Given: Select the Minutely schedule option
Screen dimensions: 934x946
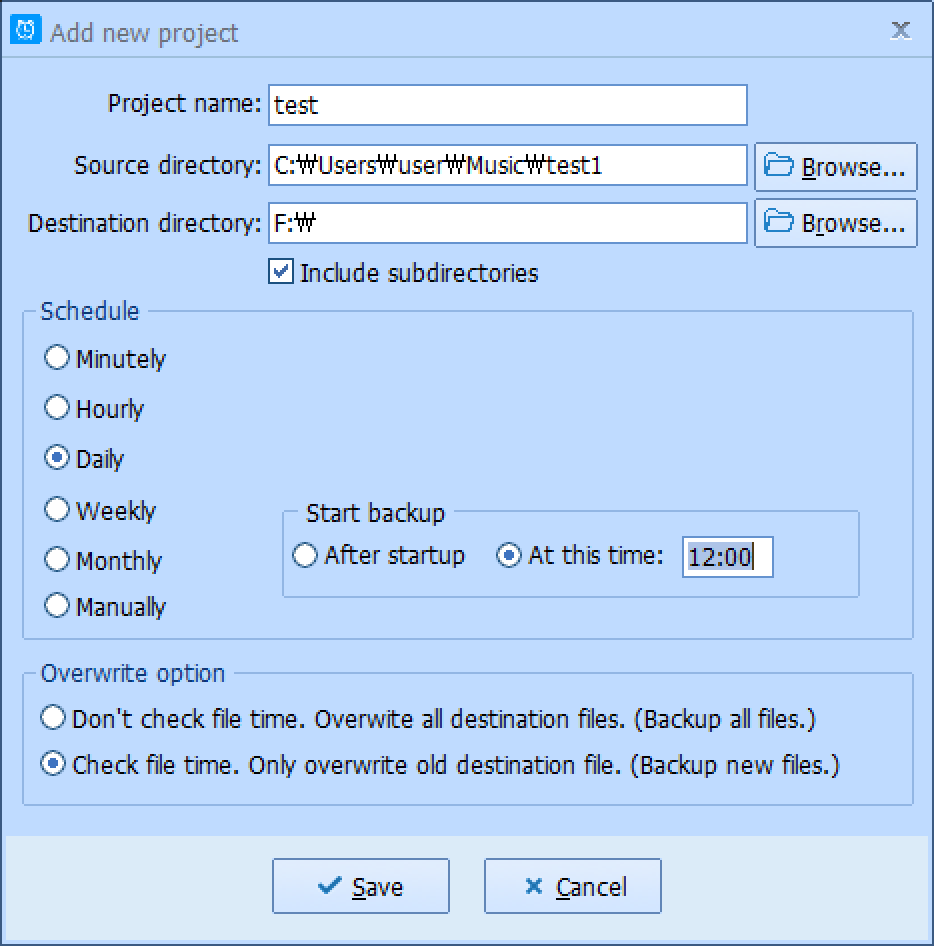Looking at the screenshot, I should point(57,357).
